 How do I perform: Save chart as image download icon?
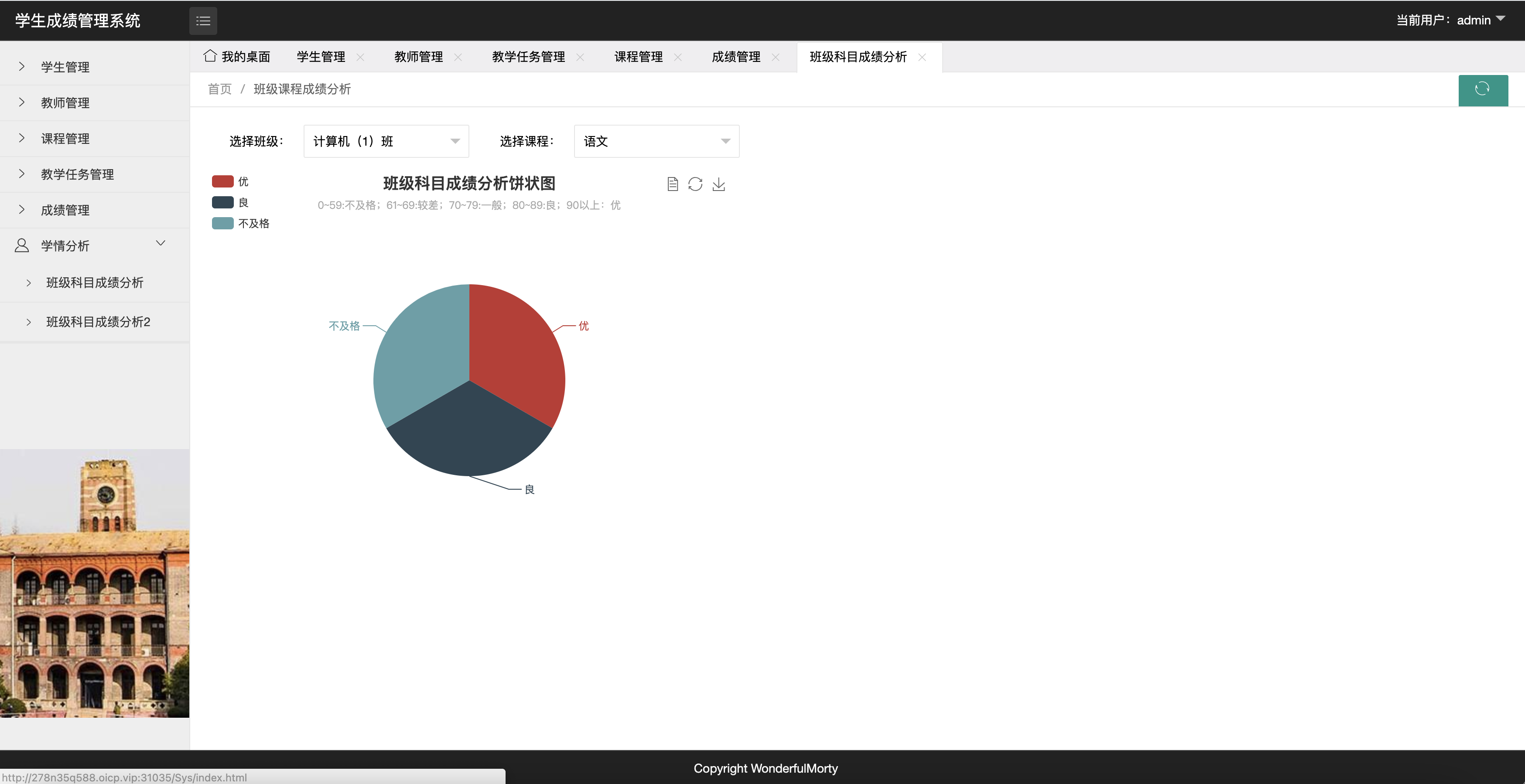click(x=719, y=184)
